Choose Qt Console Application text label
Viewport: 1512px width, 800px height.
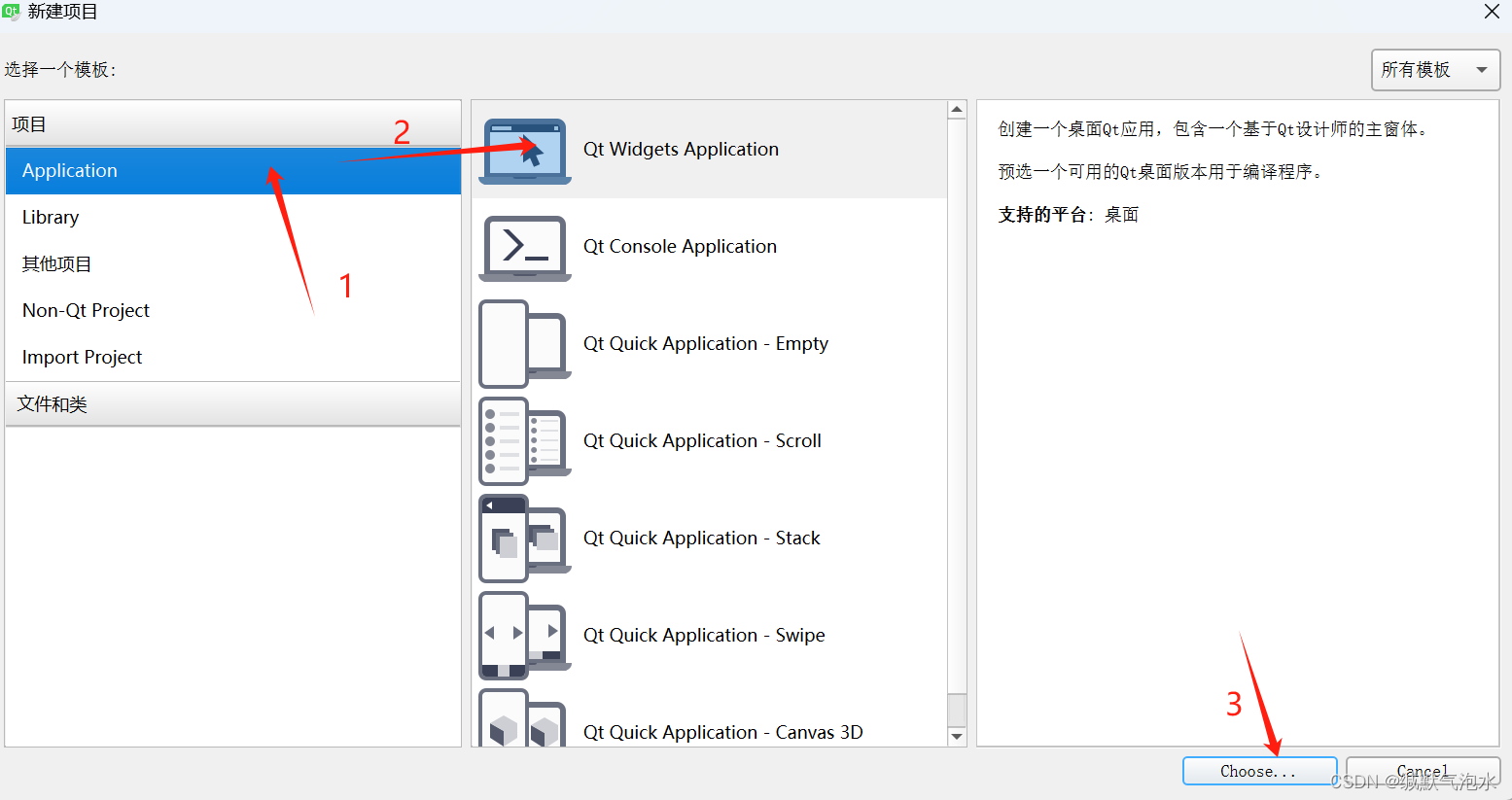coord(680,246)
